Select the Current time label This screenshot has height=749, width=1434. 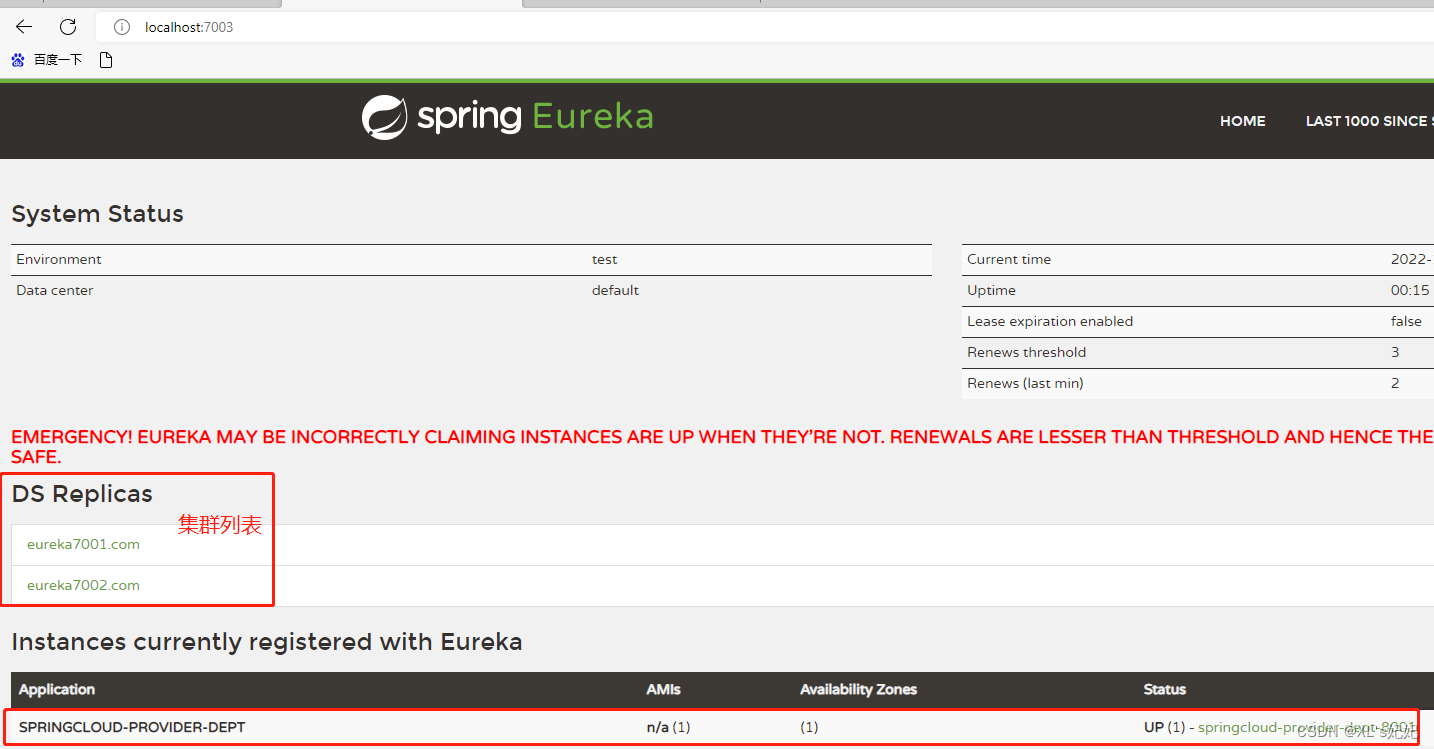pos(1009,259)
